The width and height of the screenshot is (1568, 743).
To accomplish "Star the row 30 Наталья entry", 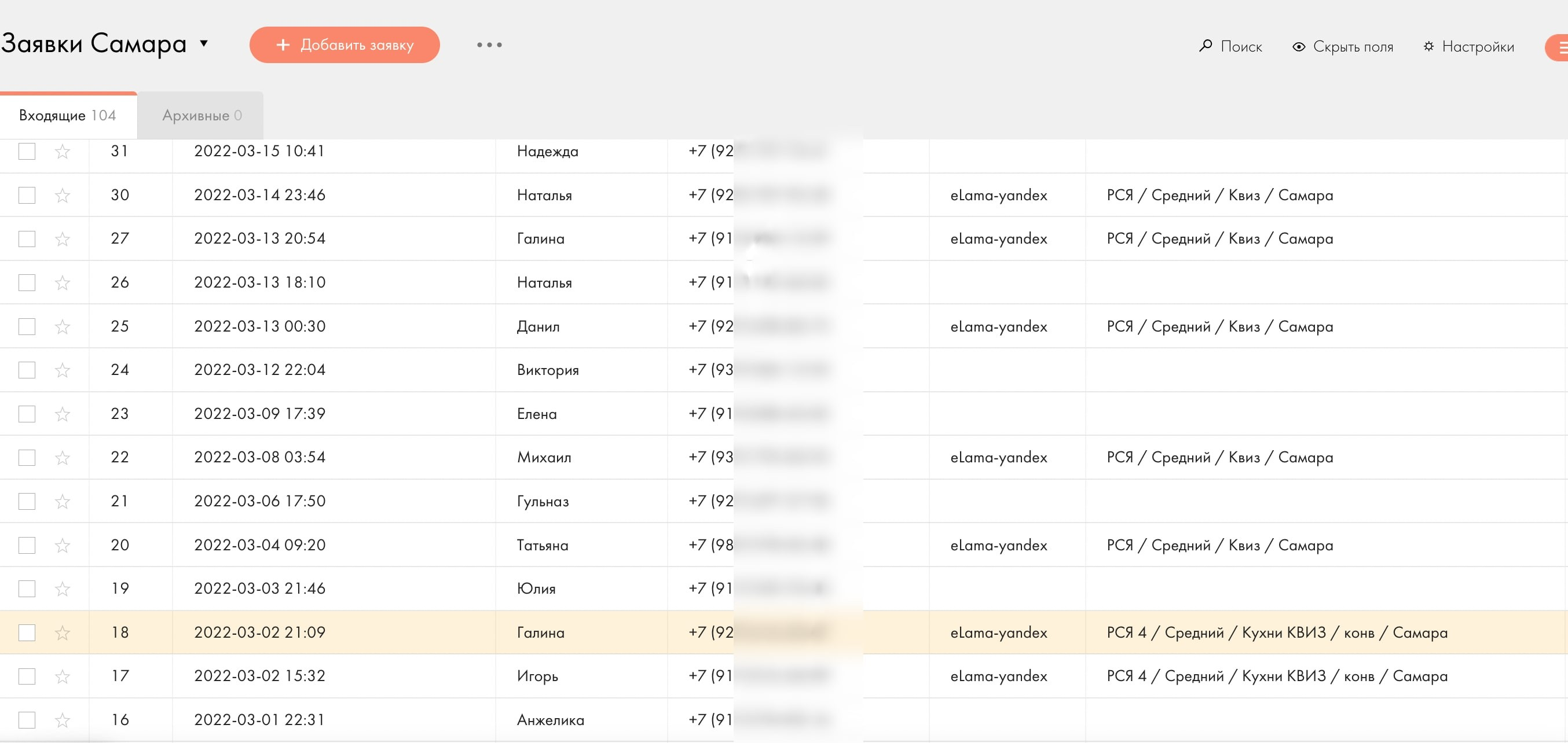I will (62, 196).
